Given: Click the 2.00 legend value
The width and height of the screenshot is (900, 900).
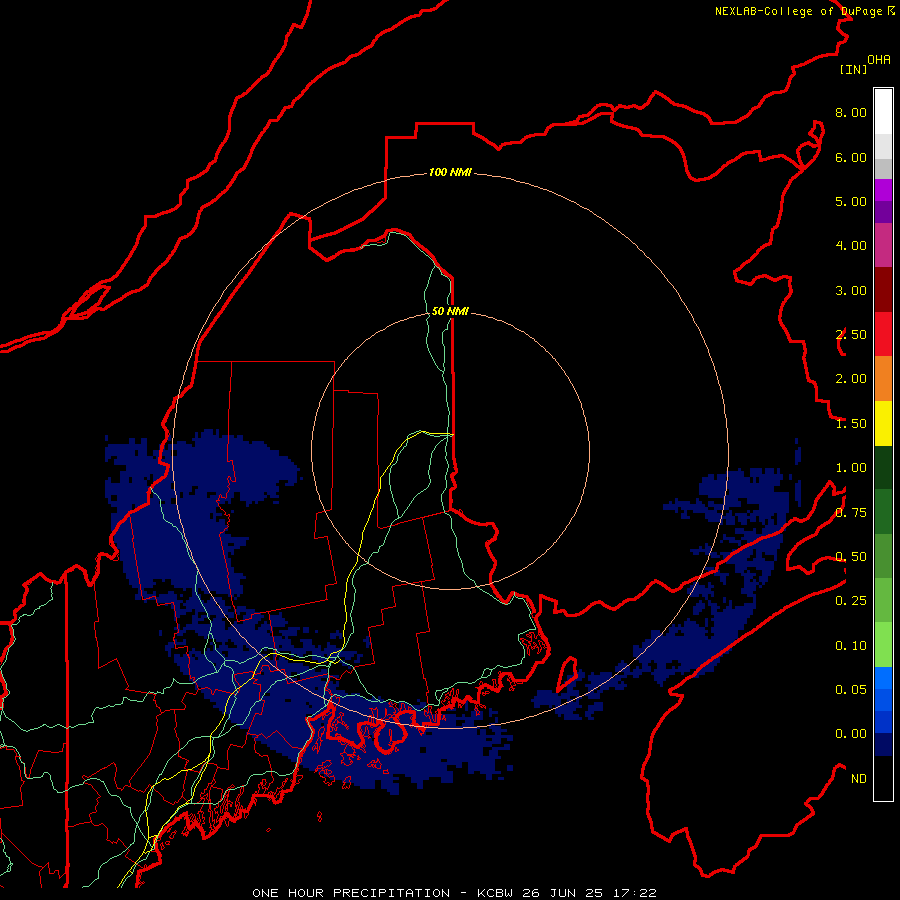Looking at the screenshot, I should pos(851,379).
